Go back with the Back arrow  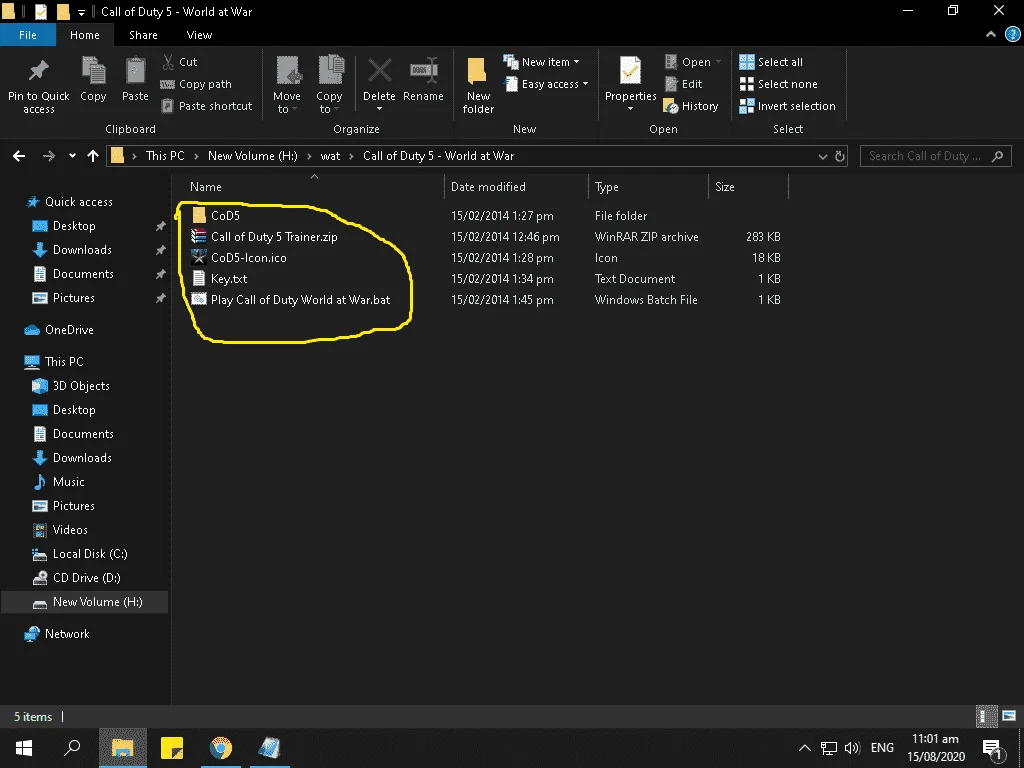point(19,156)
